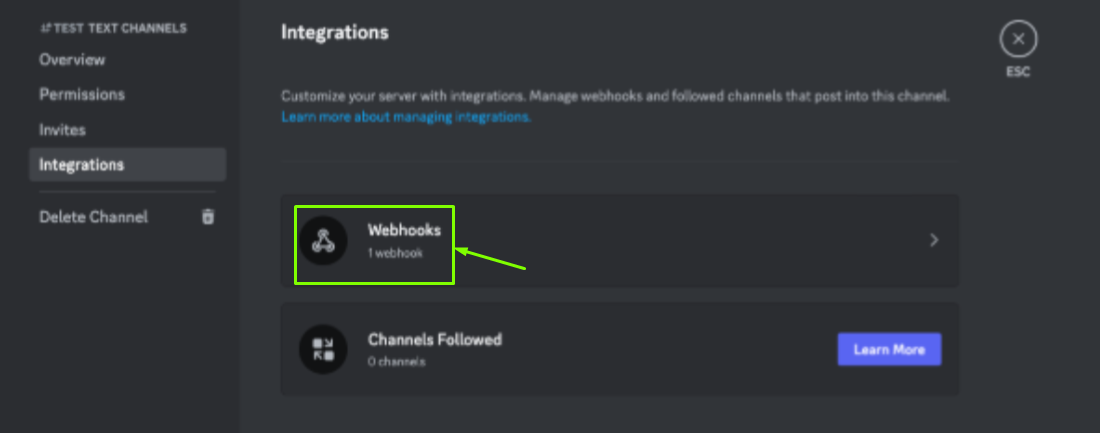Image resolution: width=1100 pixels, height=433 pixels.
Task: Click the Integrations page heading
Action: [x=335, y=32]
